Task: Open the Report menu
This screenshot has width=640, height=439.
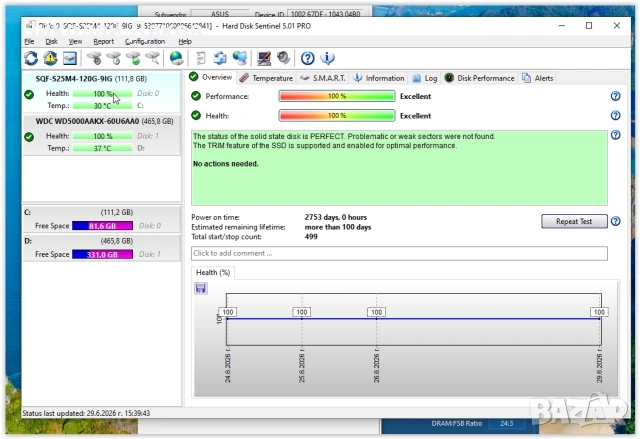Action: point(103,42)
